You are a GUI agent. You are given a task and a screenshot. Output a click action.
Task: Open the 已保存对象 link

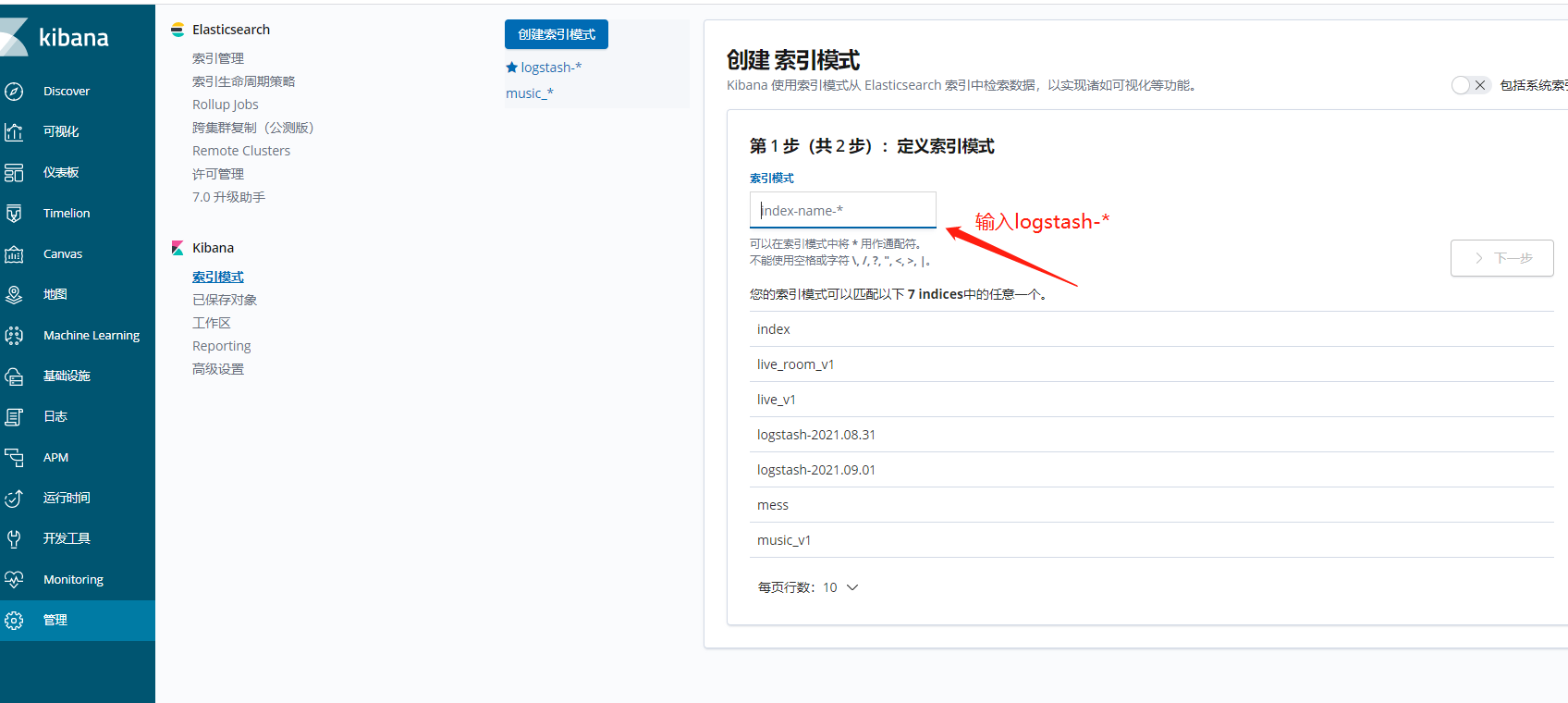tap(225, 300)
